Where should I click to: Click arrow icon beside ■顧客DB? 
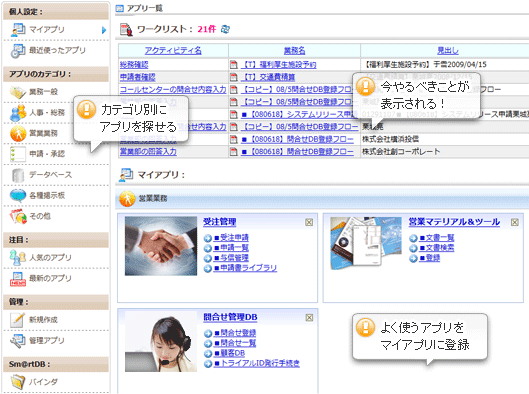(x=208, y=354)
